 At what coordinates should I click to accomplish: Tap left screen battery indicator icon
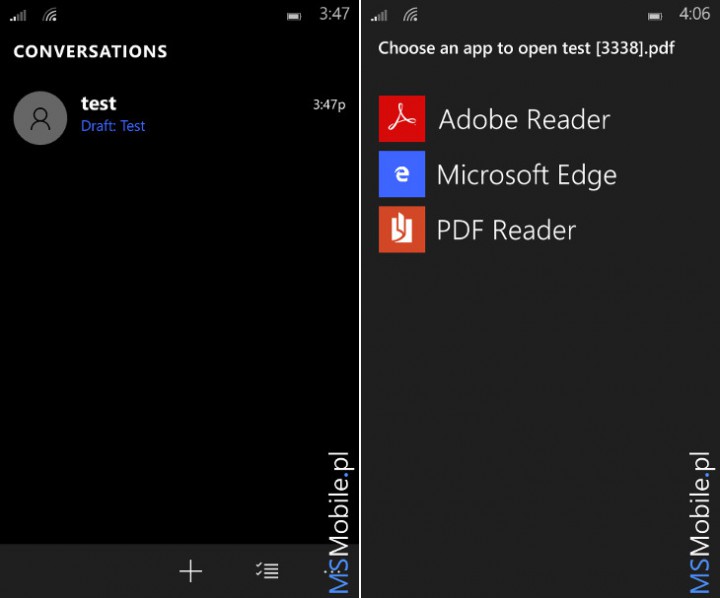tap(294, 17)
